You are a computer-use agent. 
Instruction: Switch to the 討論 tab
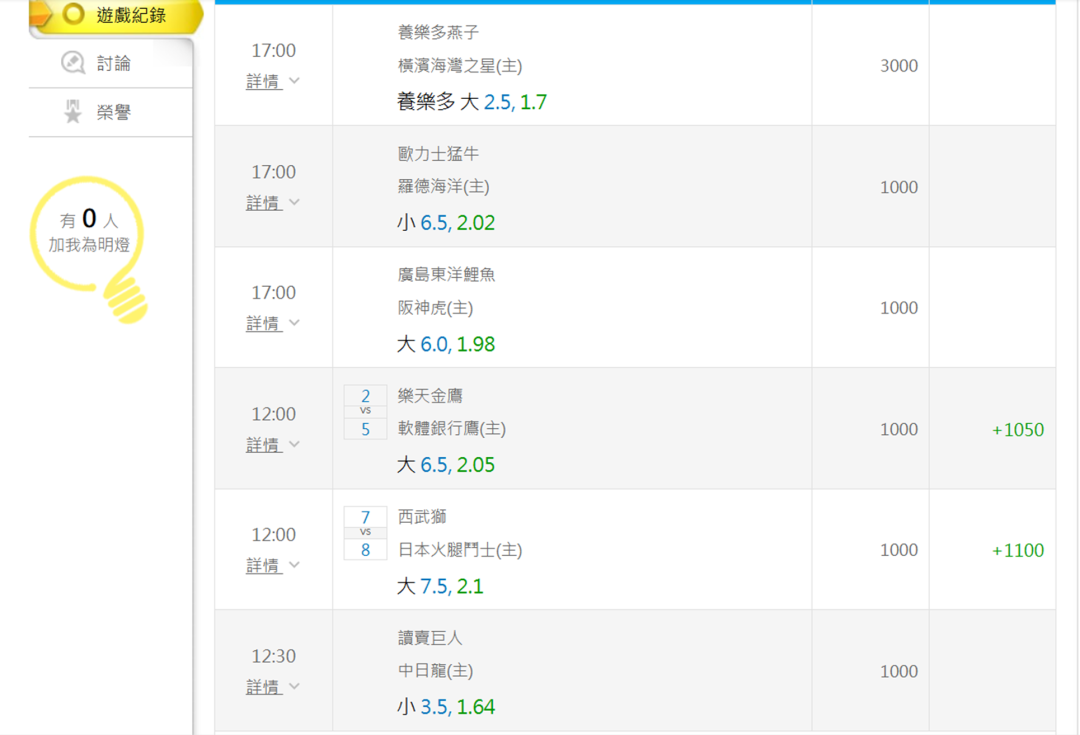coord(113,63)
